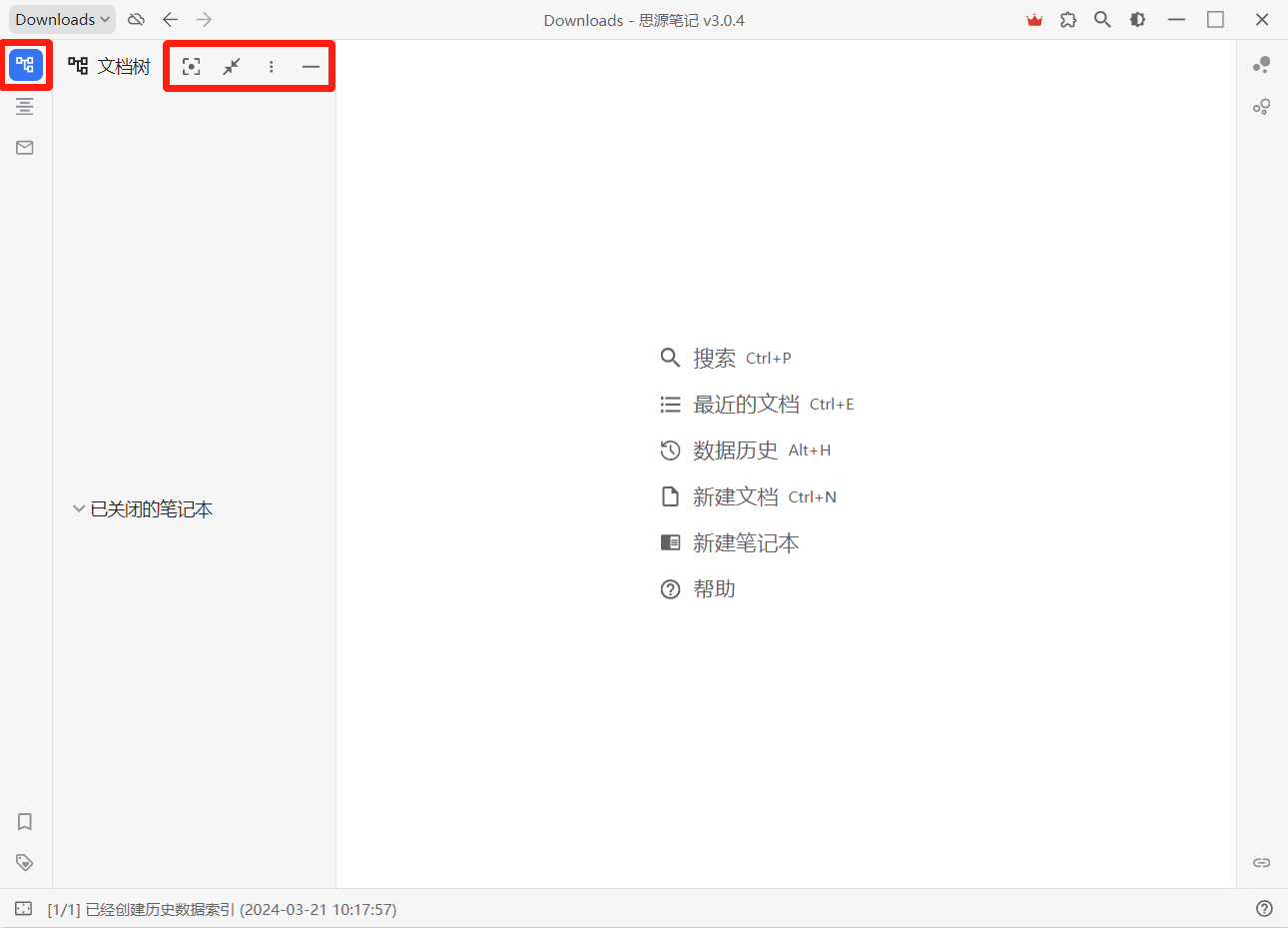Click the help question mark in status bar

point(1264,908)
